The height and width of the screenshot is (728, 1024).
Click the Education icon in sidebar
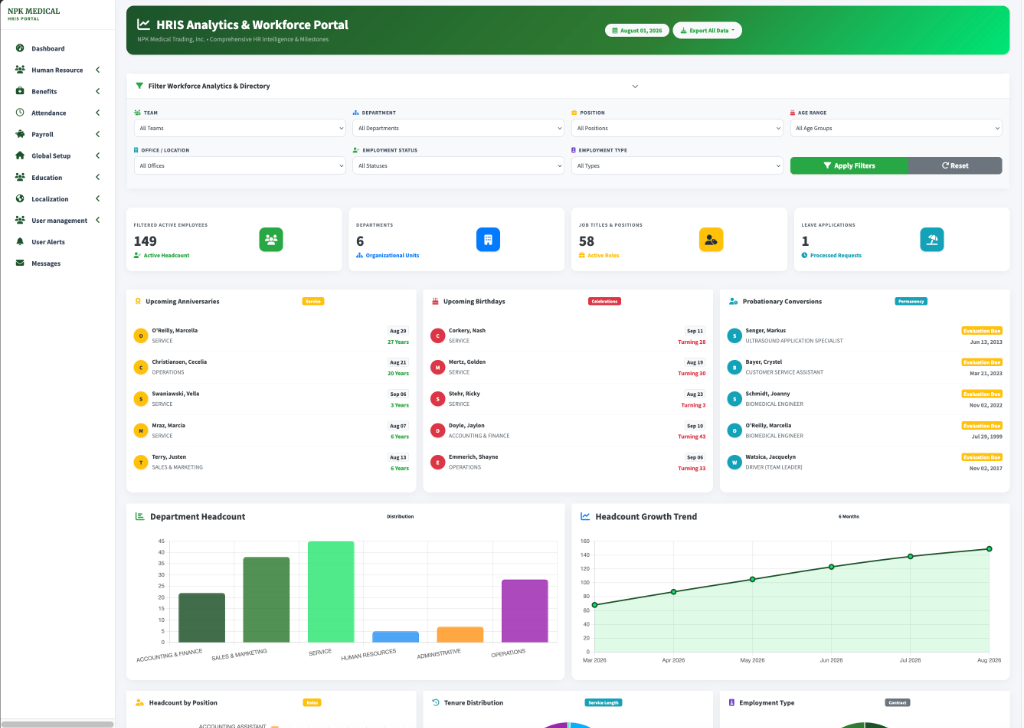tap(20, 177)
